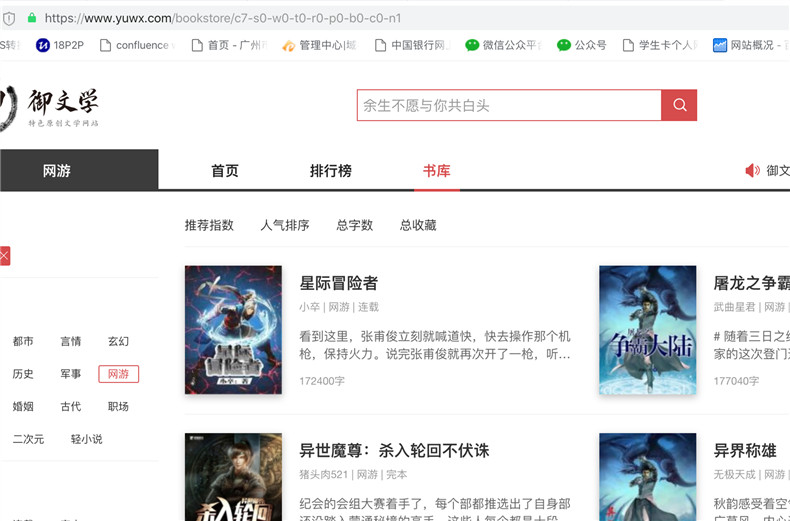The height and width of the screenshot is (521, 790).
Task: Open the 学生卡个人 bookmark
Action: [661, 45]
